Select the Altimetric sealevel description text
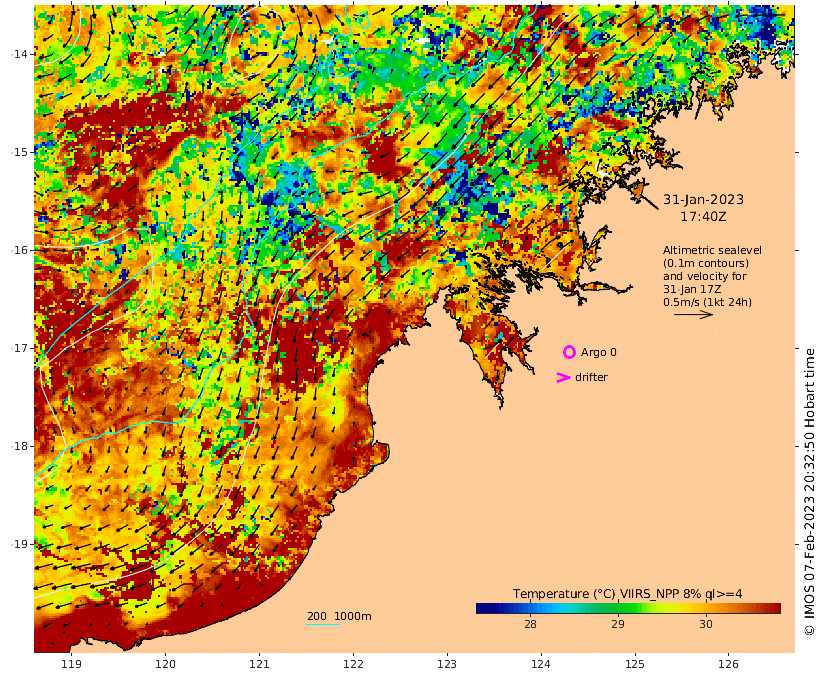This screenshot has height=680, width=820. [x=712, y=276]
